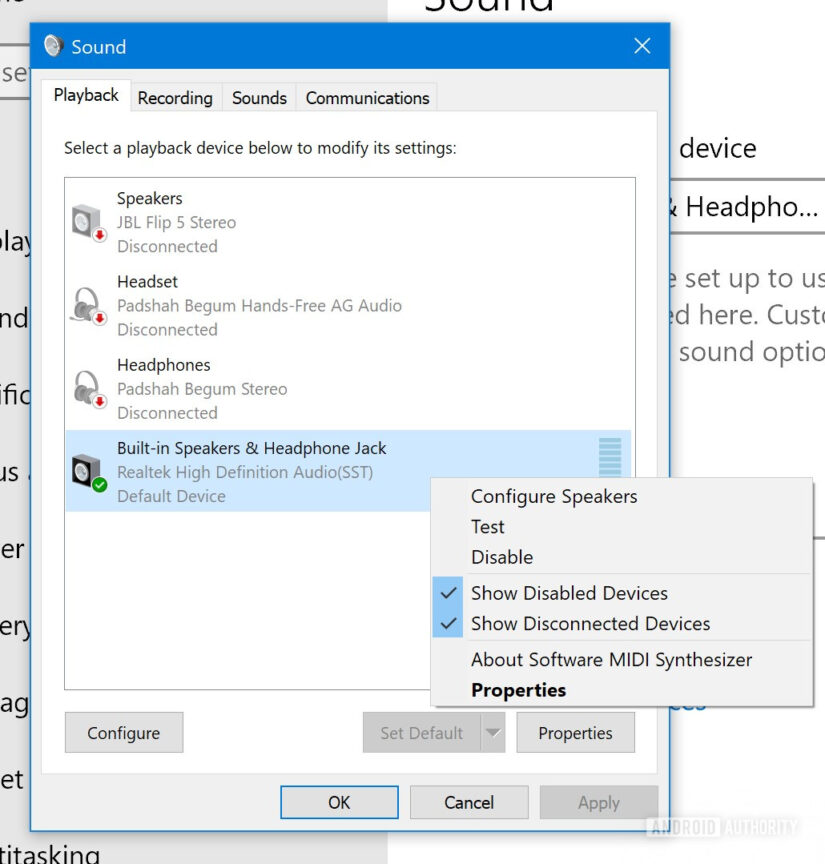The height and width of the screenshot is (864, 825).
Task: Switch to the Communications tab
Action: [366, 97]
